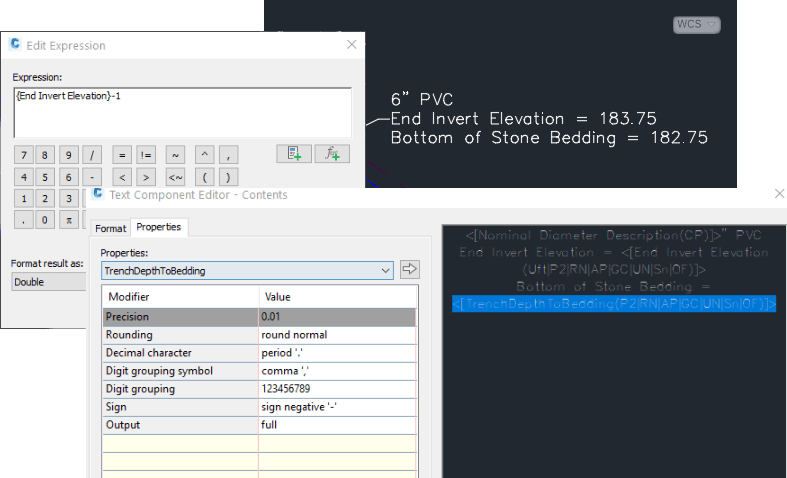
Task: Click the caret ^ power key
Action: (205, 155)
